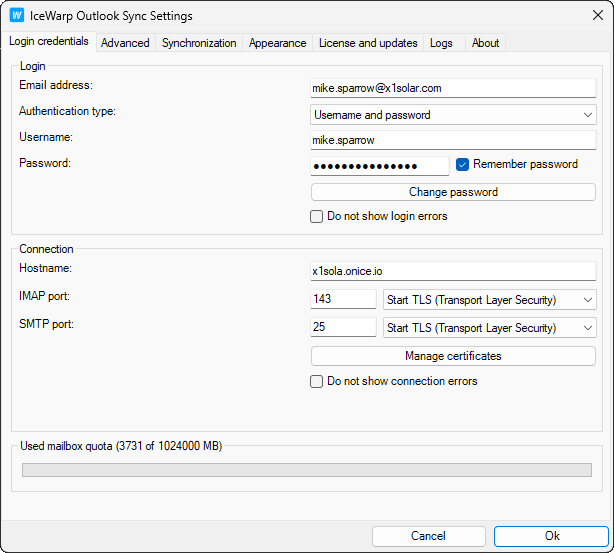Click the Cancel button
The width and height of the screenshot is (615, 553).
(428, 536)
